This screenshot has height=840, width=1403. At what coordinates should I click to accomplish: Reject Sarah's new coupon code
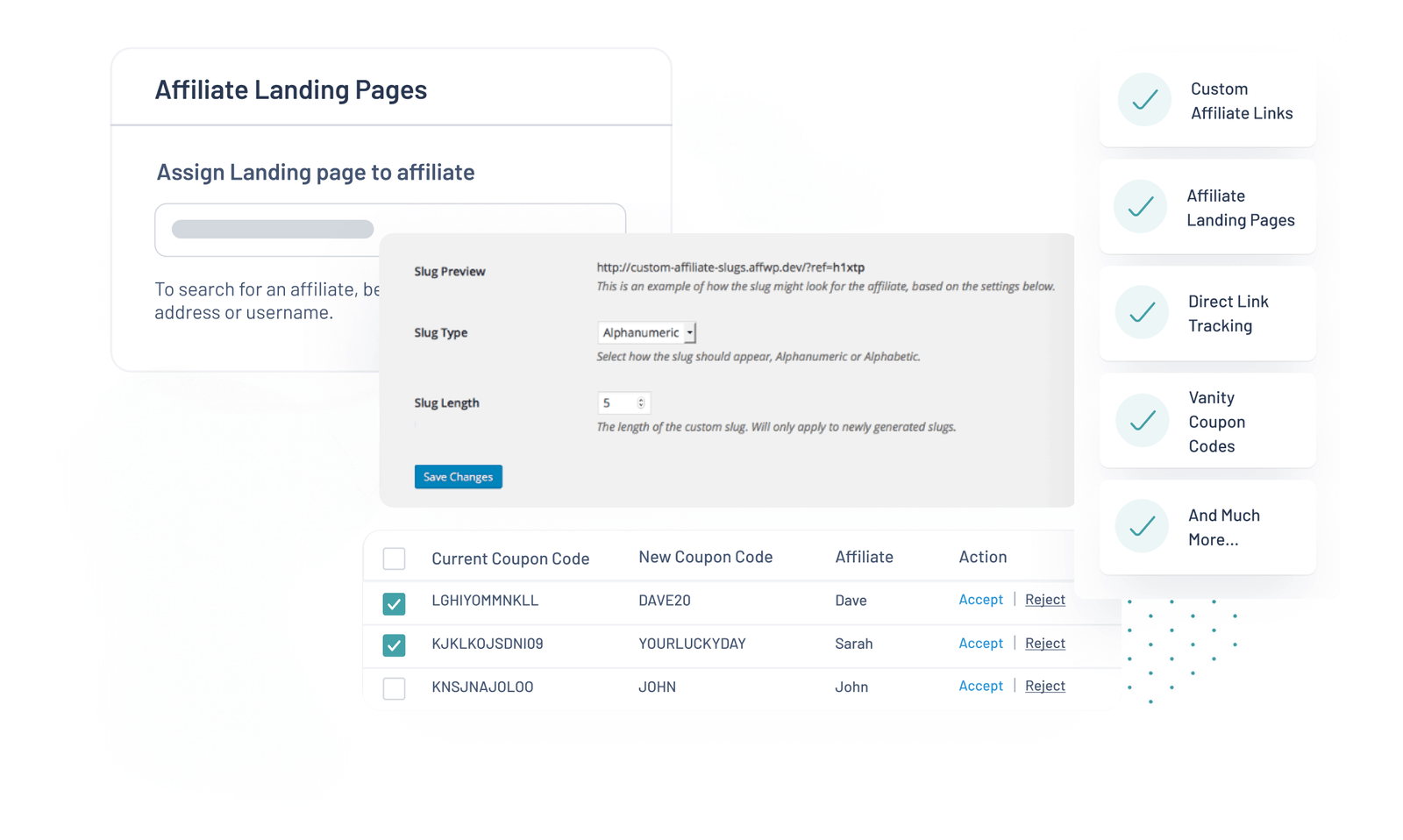tap(1044, 644)
